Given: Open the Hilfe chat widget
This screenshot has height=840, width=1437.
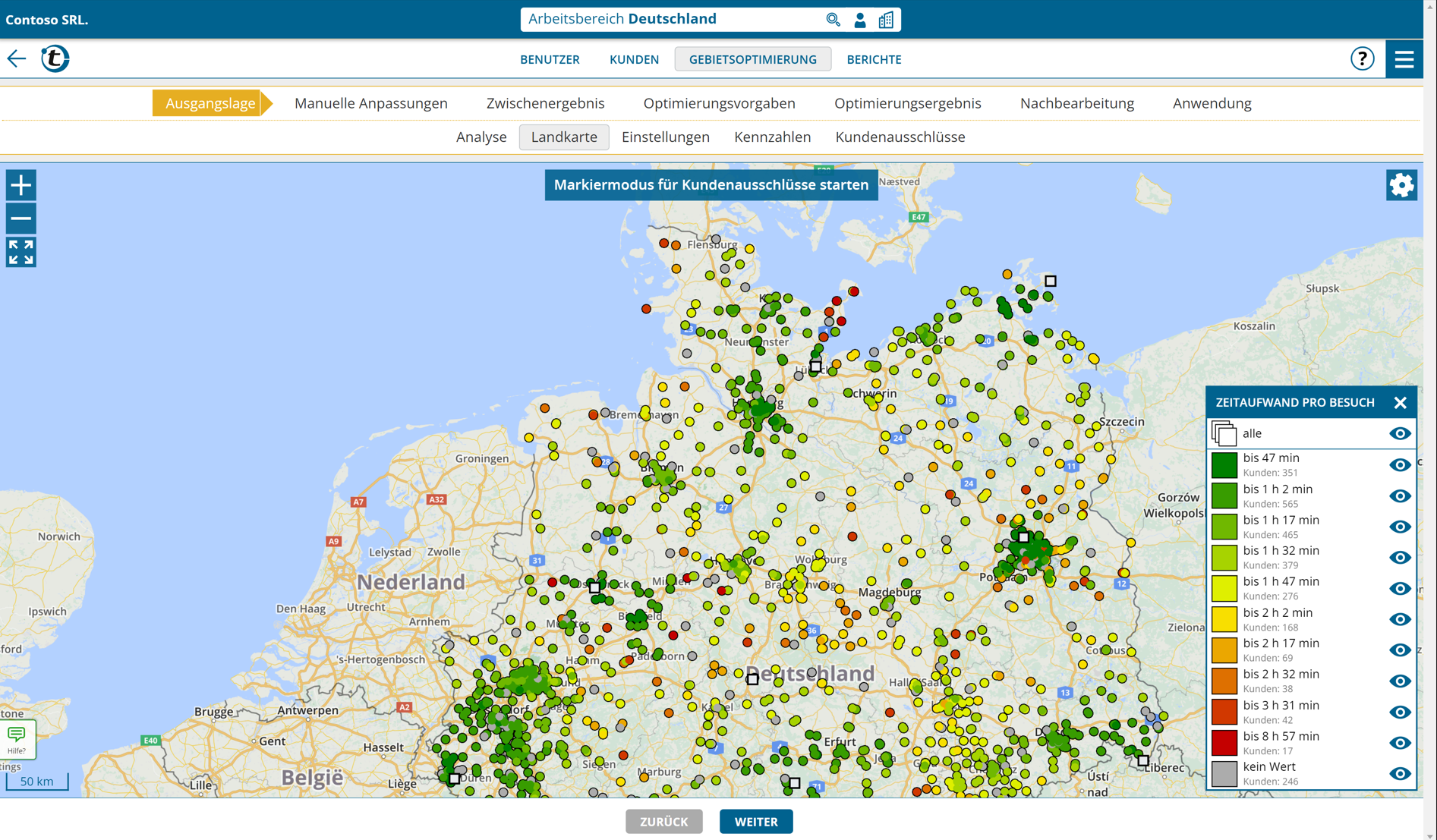Looking at the screenshot, I should coord(17,740).
